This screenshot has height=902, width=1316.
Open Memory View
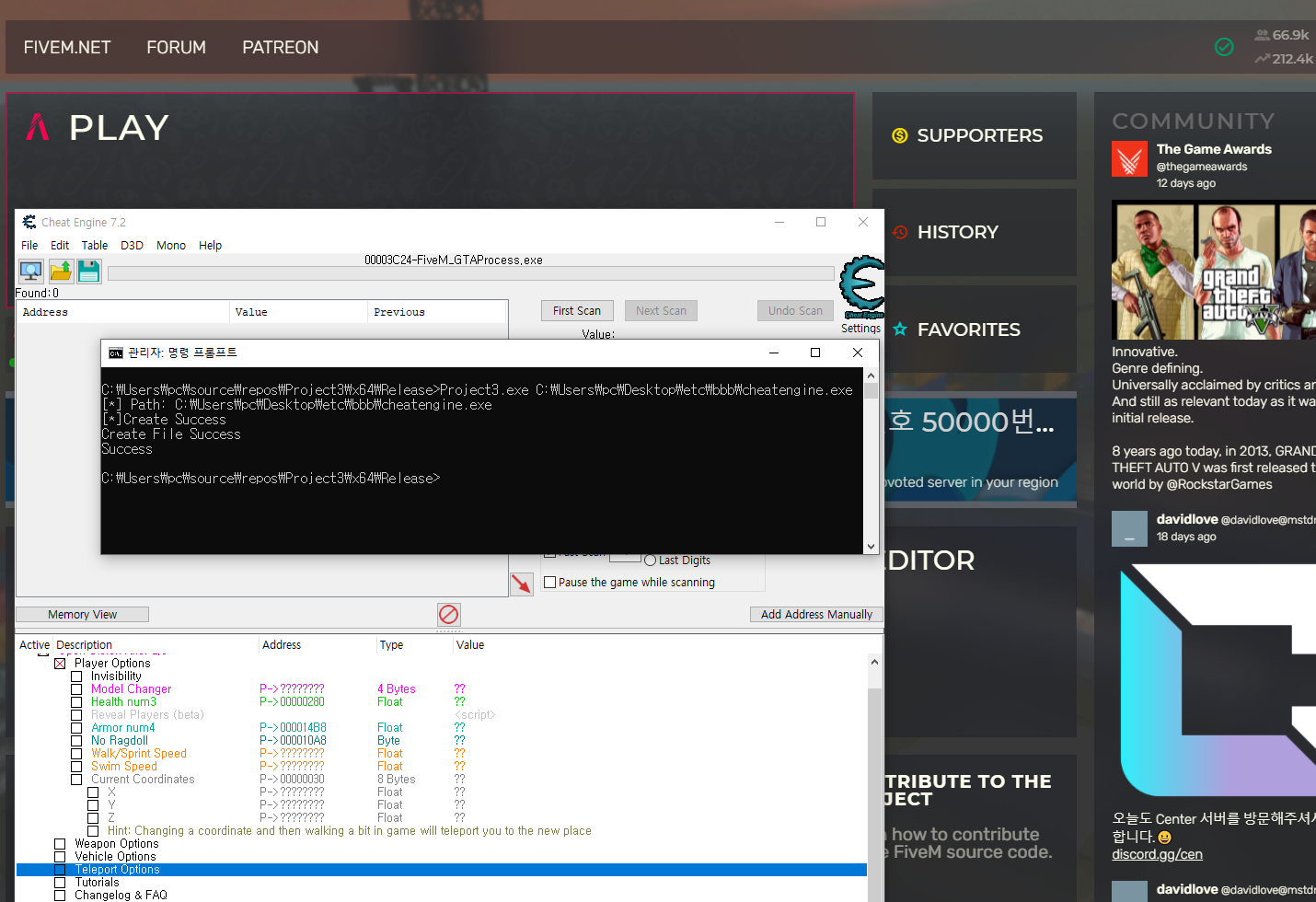coord(83,615)
